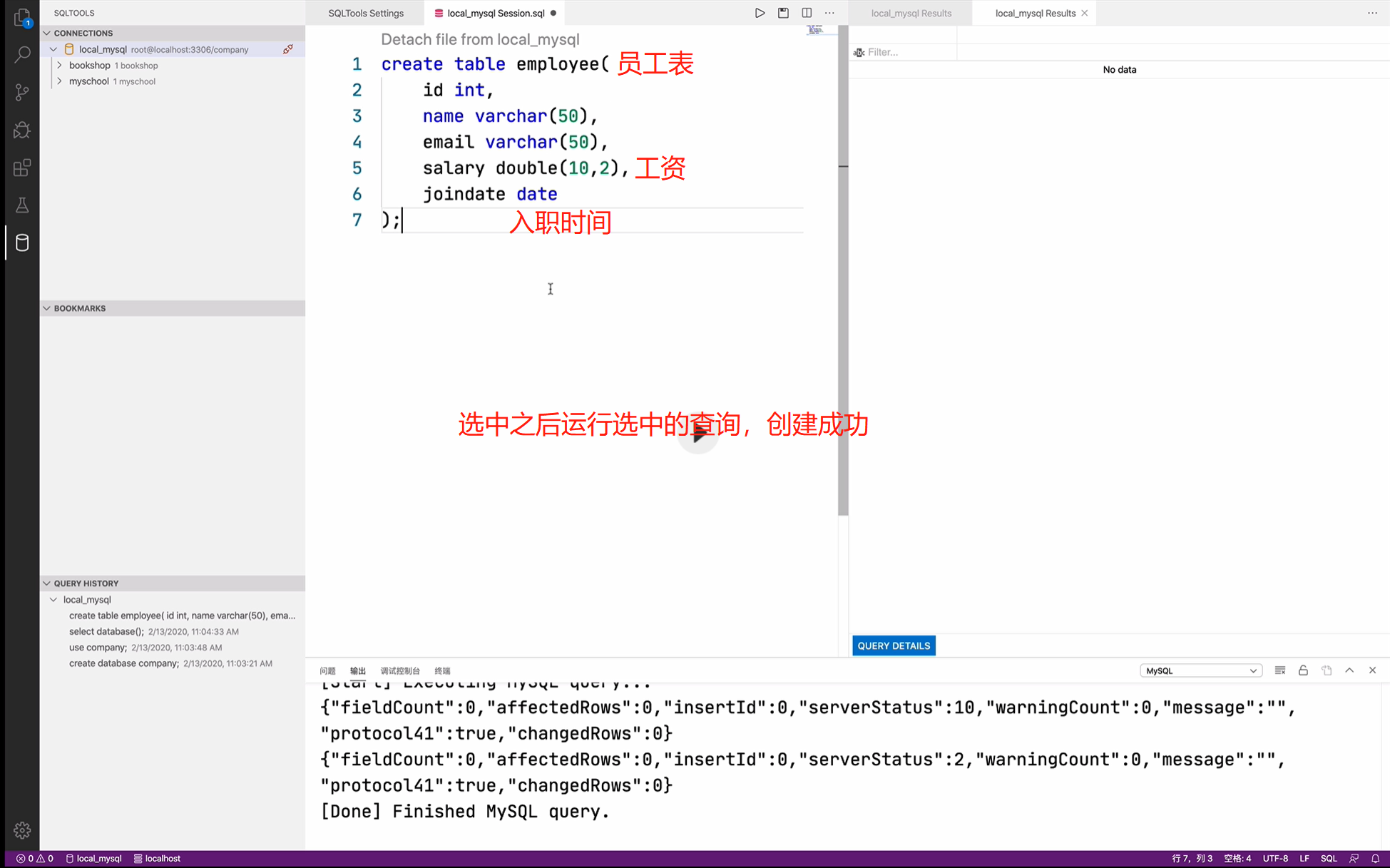Switch to the first local_mysql Results tab
The image size is (1390, 868).
coord(911,13)
